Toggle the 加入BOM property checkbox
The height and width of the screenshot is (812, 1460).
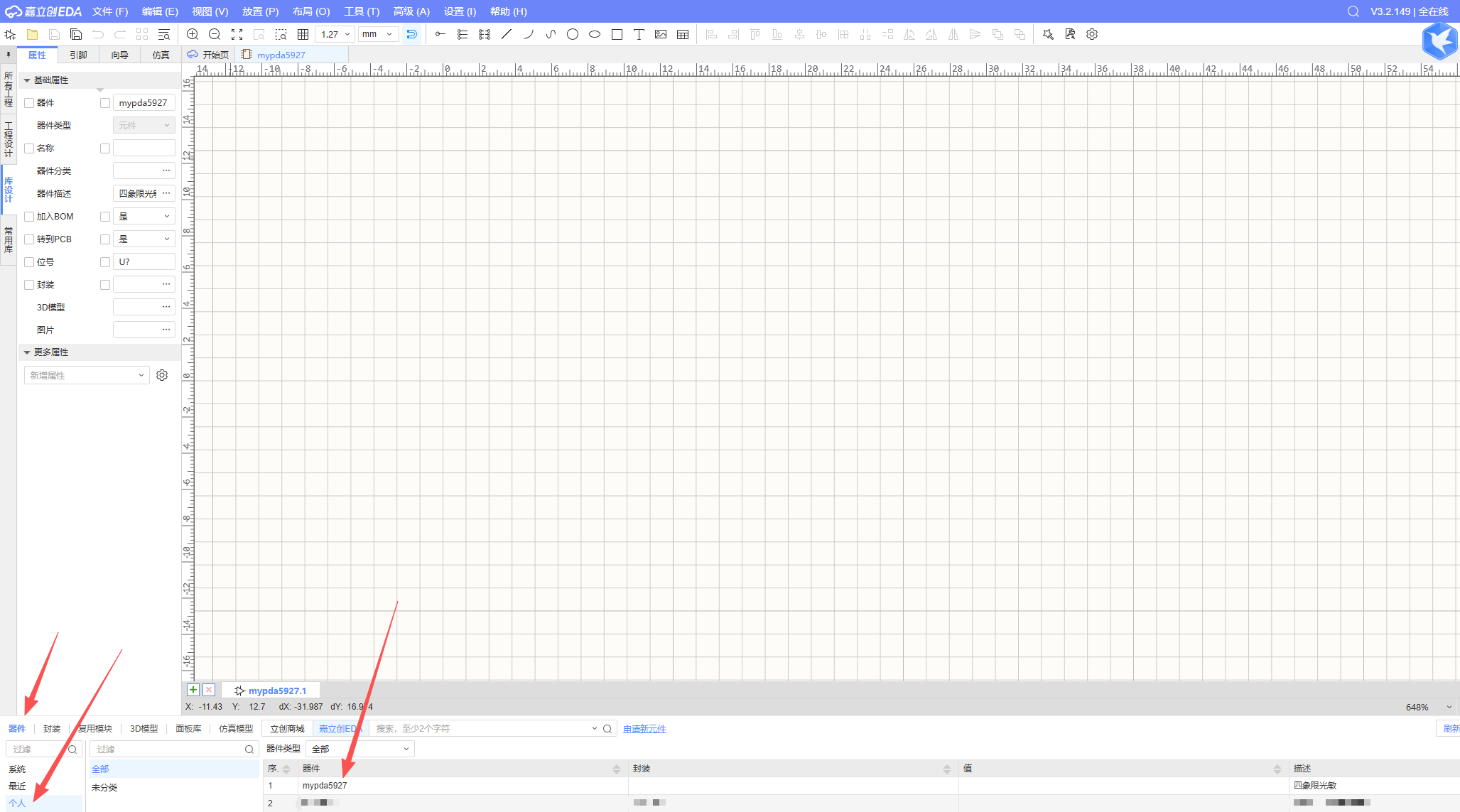coord(29,217)
